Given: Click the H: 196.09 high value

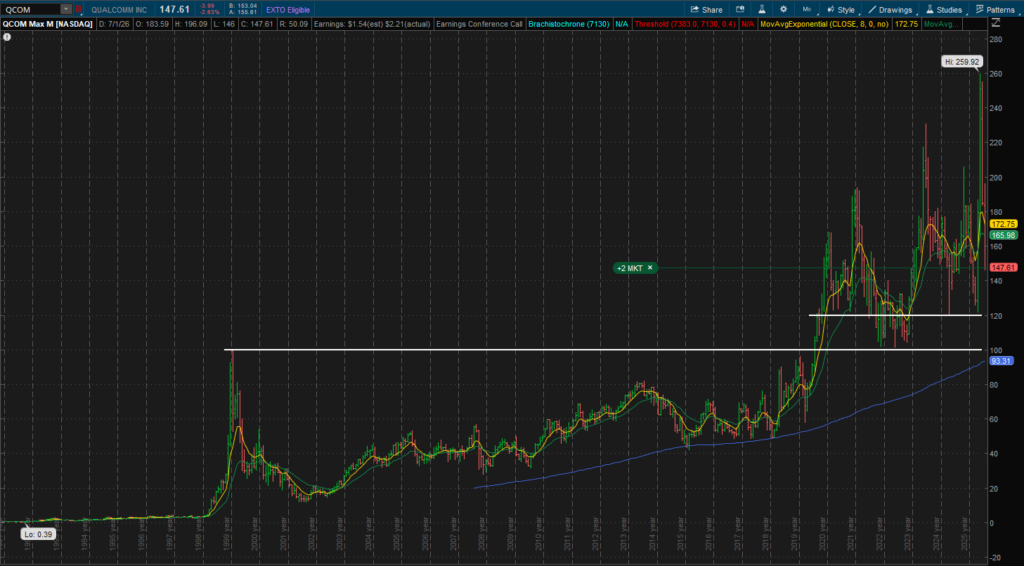Looking at the screenshot, I should tap(191, 24).
